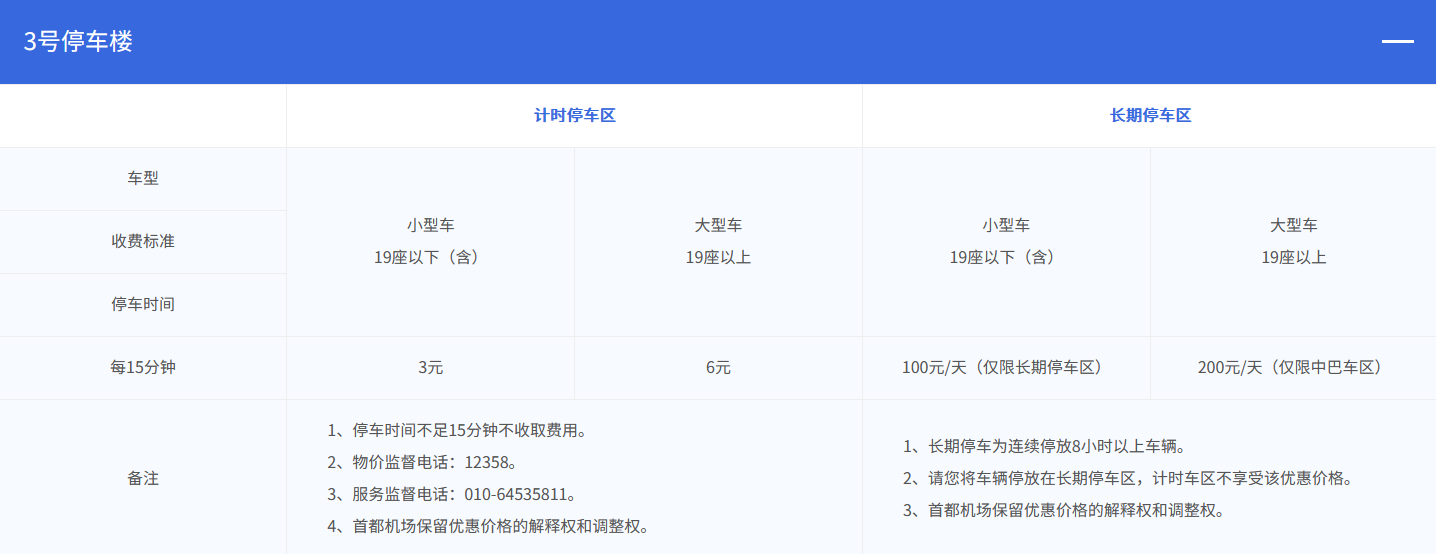Click the note 停车时间不足15分钟不收取费用
Viewport: 1436px width, 554px height.
coord(456,430)
